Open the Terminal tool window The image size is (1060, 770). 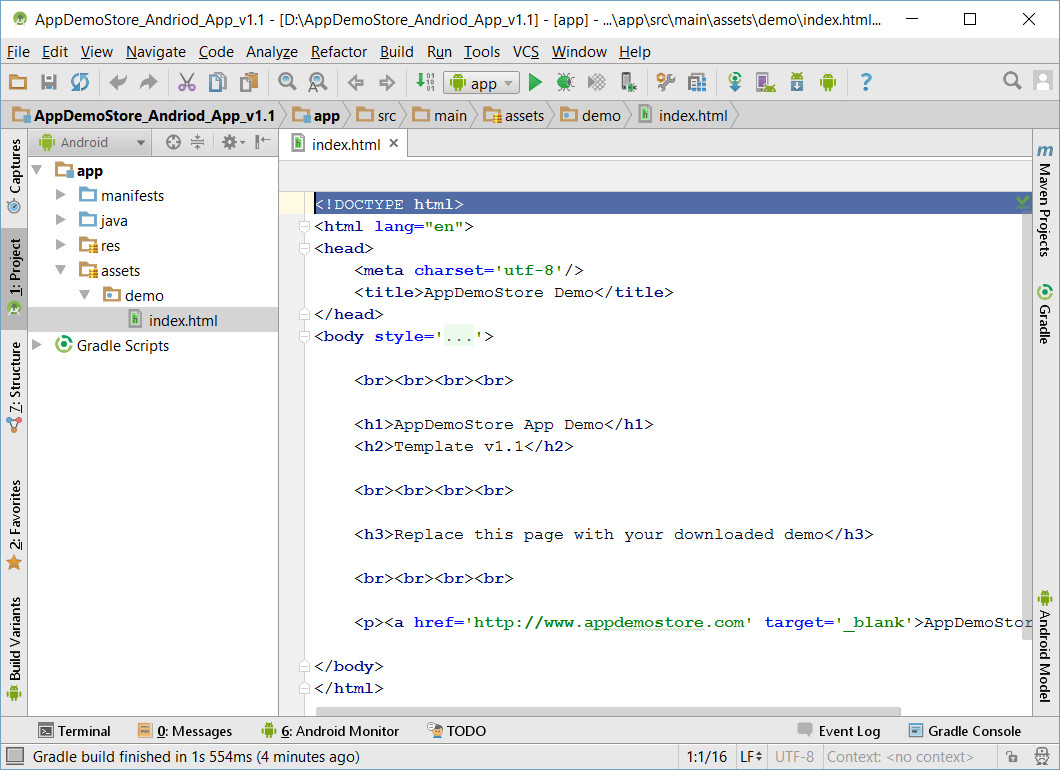[74, 731]
